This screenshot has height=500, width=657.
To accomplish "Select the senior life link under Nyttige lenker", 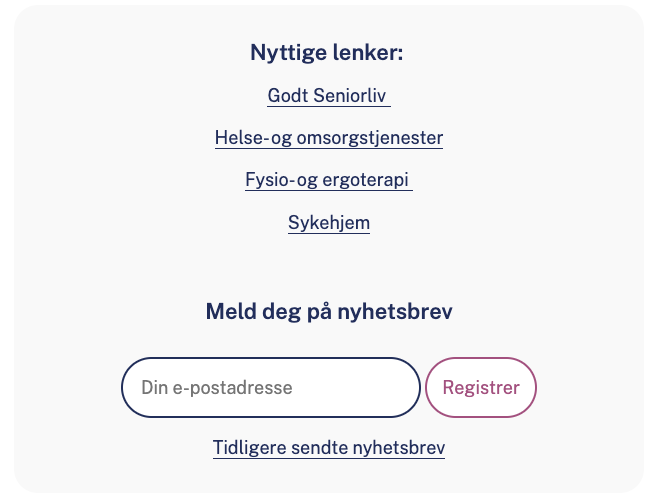I will click(327, 96).
